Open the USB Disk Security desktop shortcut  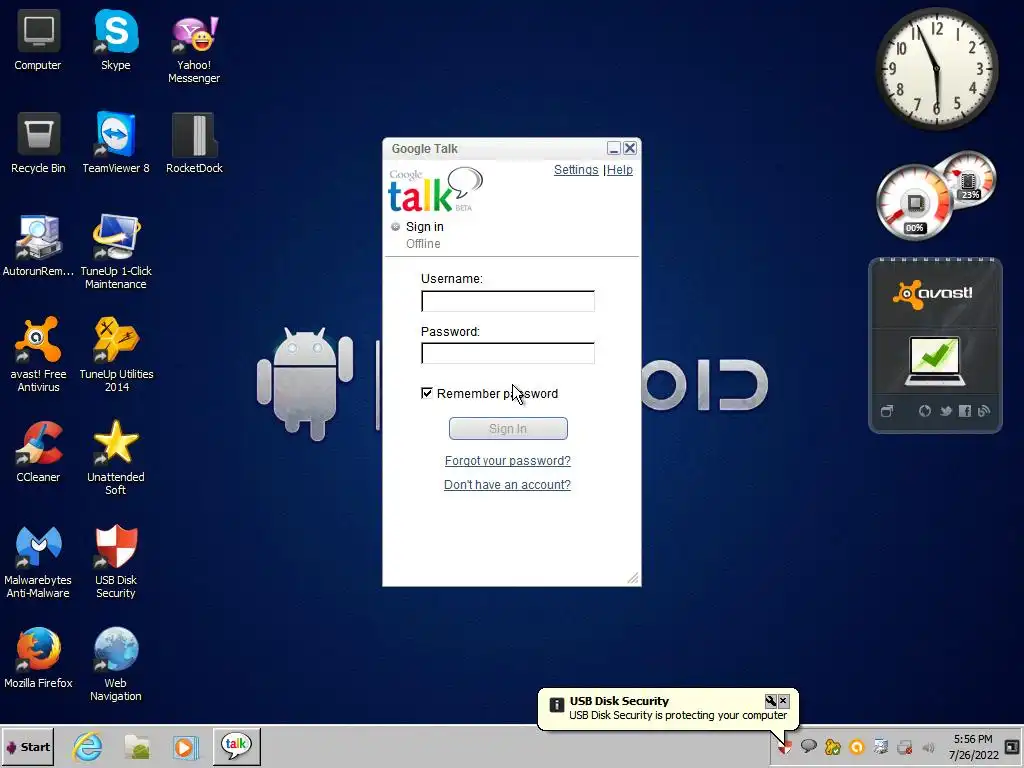116,562
